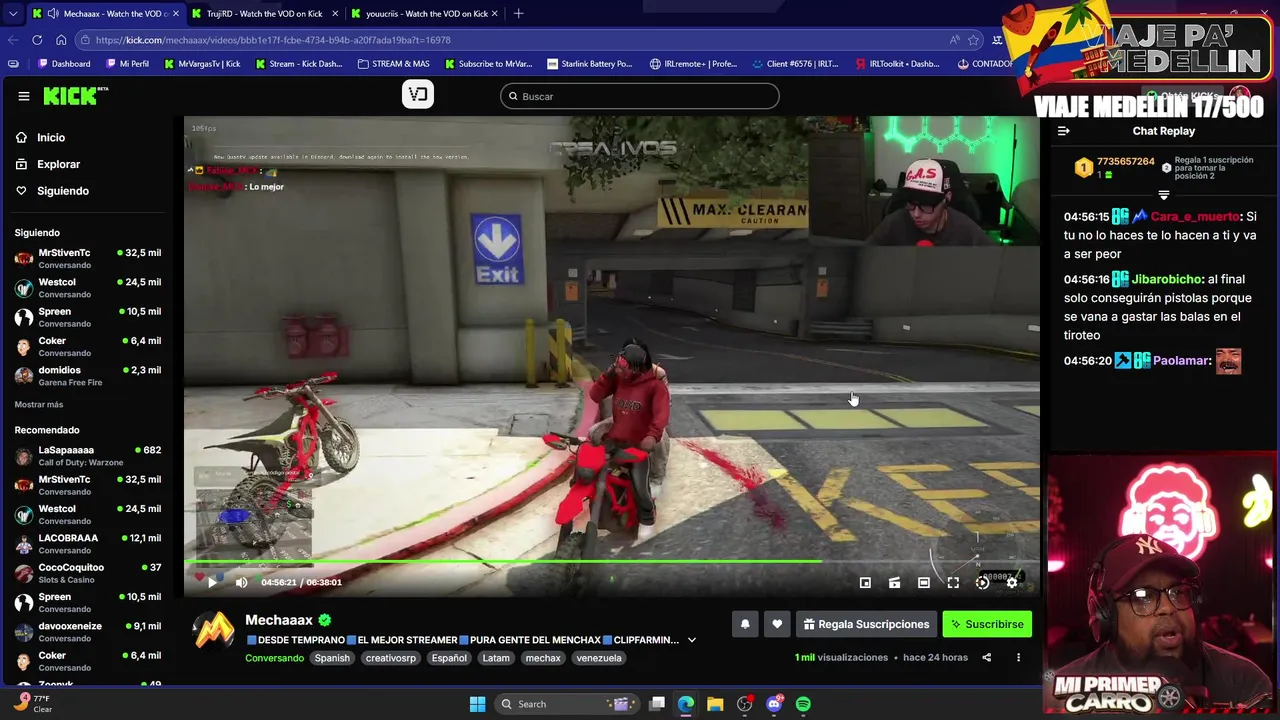Open the STREAM & MAS bookmarks folder
The height and width of the screenshot is (720, 1280).
pos(393,64)
